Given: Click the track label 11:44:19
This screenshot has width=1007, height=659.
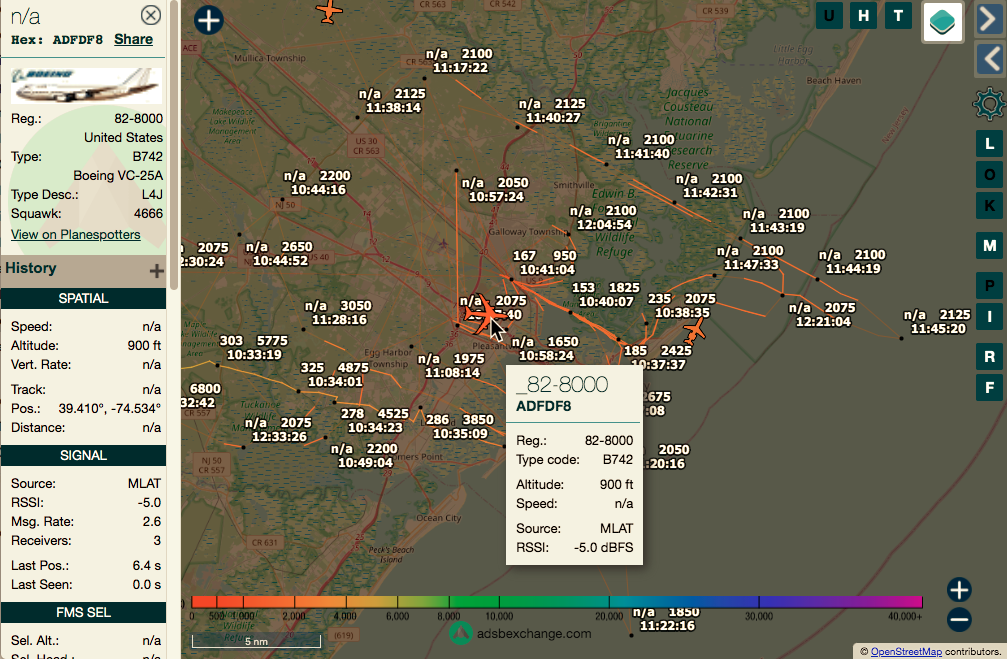Looking at the screenshot, I should (853, 268).
